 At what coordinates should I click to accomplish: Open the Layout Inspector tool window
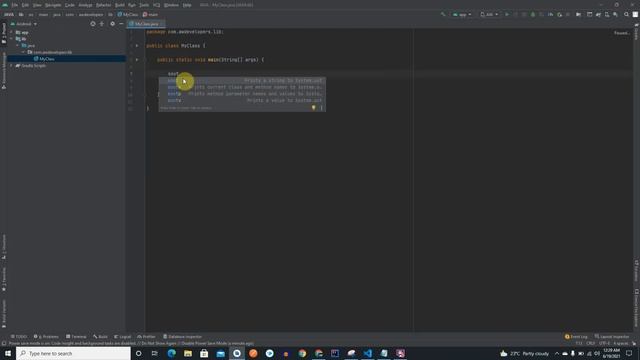612,337
